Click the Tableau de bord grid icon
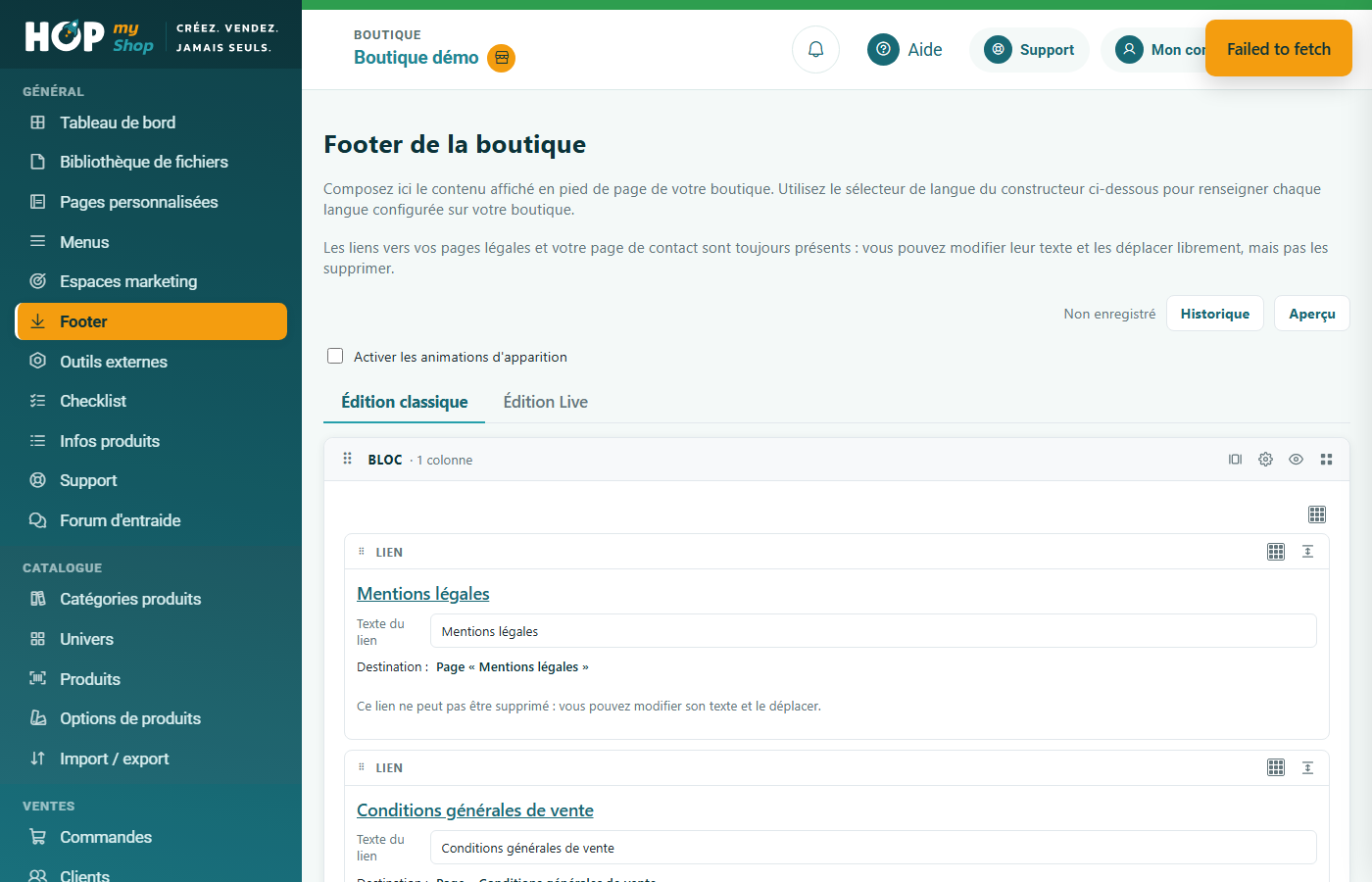 pos(38,122)
